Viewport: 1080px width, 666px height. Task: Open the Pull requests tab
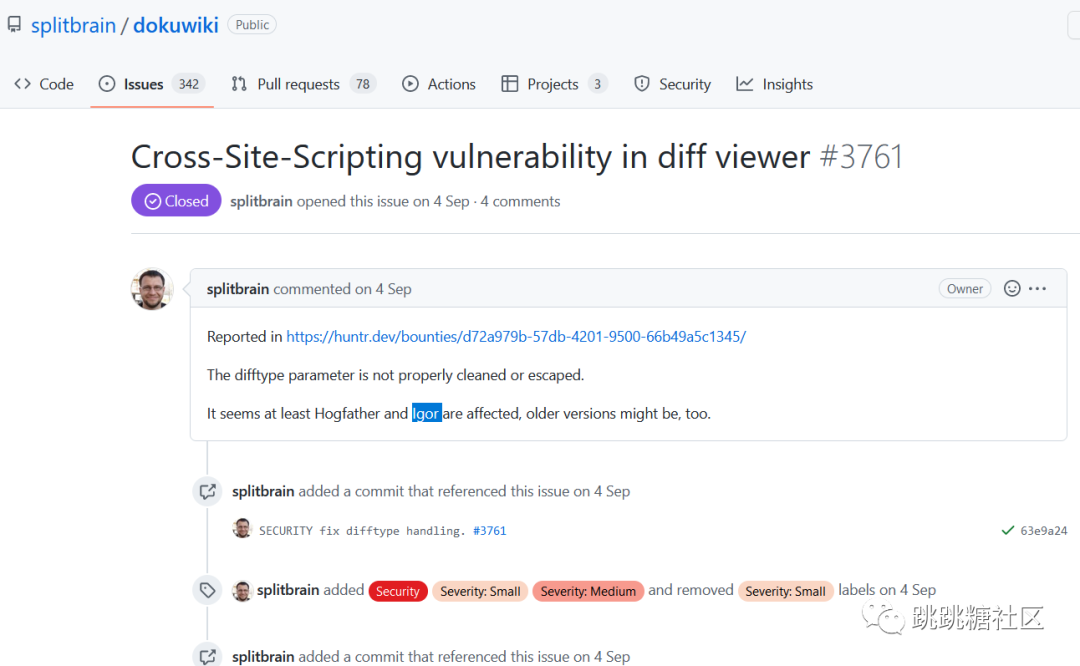(x=303, y=84)
